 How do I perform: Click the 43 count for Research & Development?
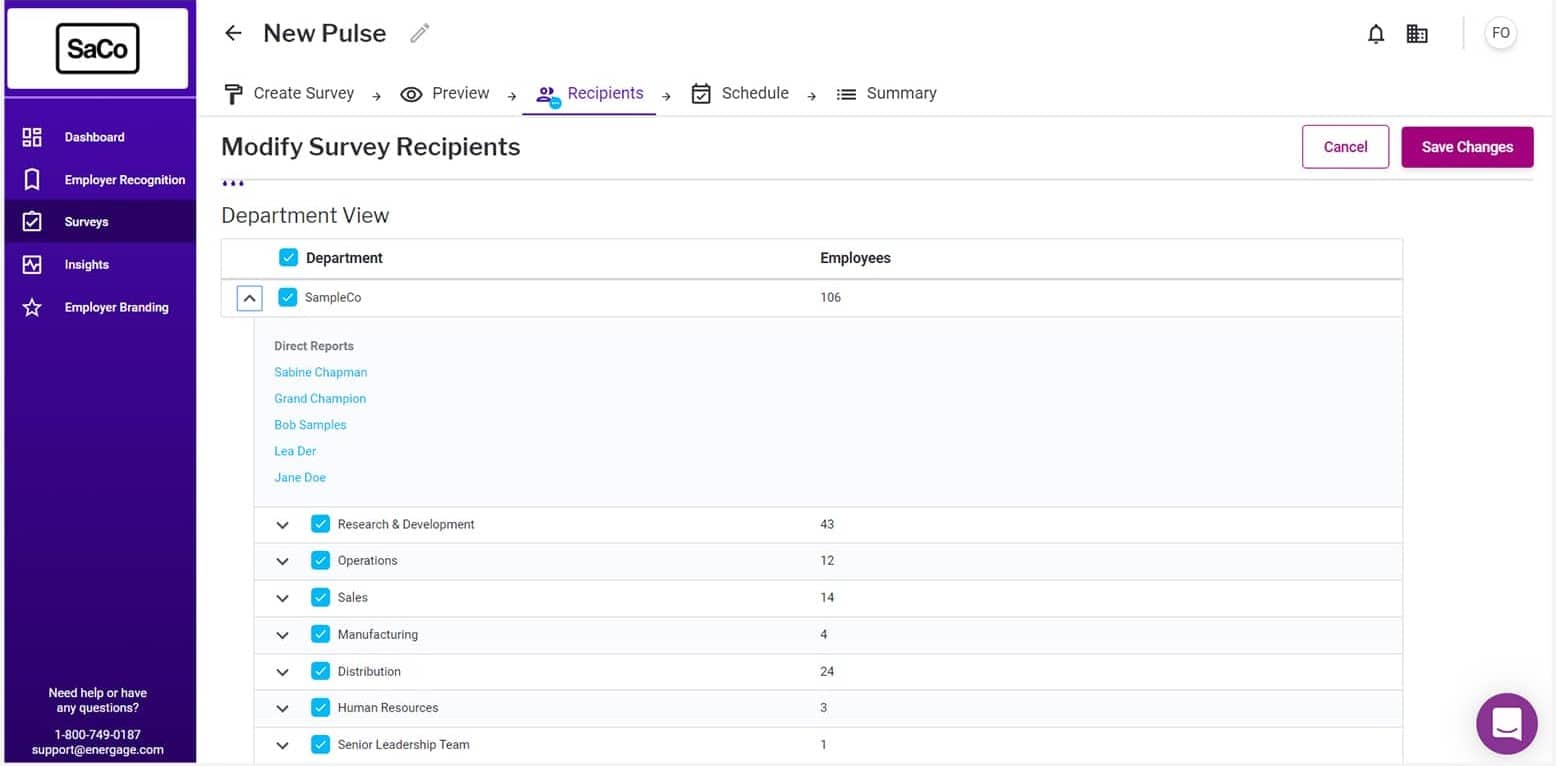click(827, 525)
